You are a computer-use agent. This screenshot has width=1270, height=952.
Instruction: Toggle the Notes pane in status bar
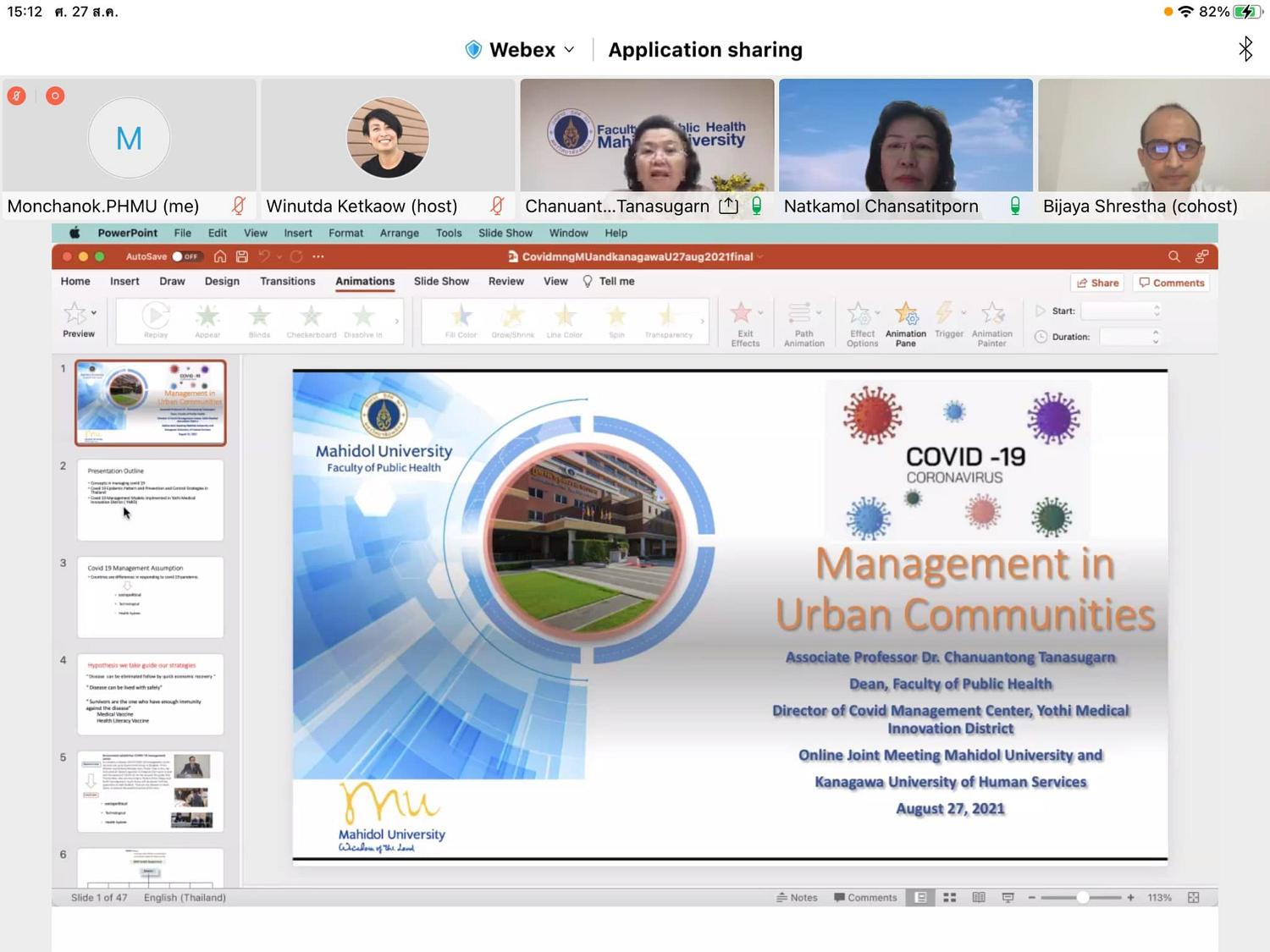[x=797, y=897]
